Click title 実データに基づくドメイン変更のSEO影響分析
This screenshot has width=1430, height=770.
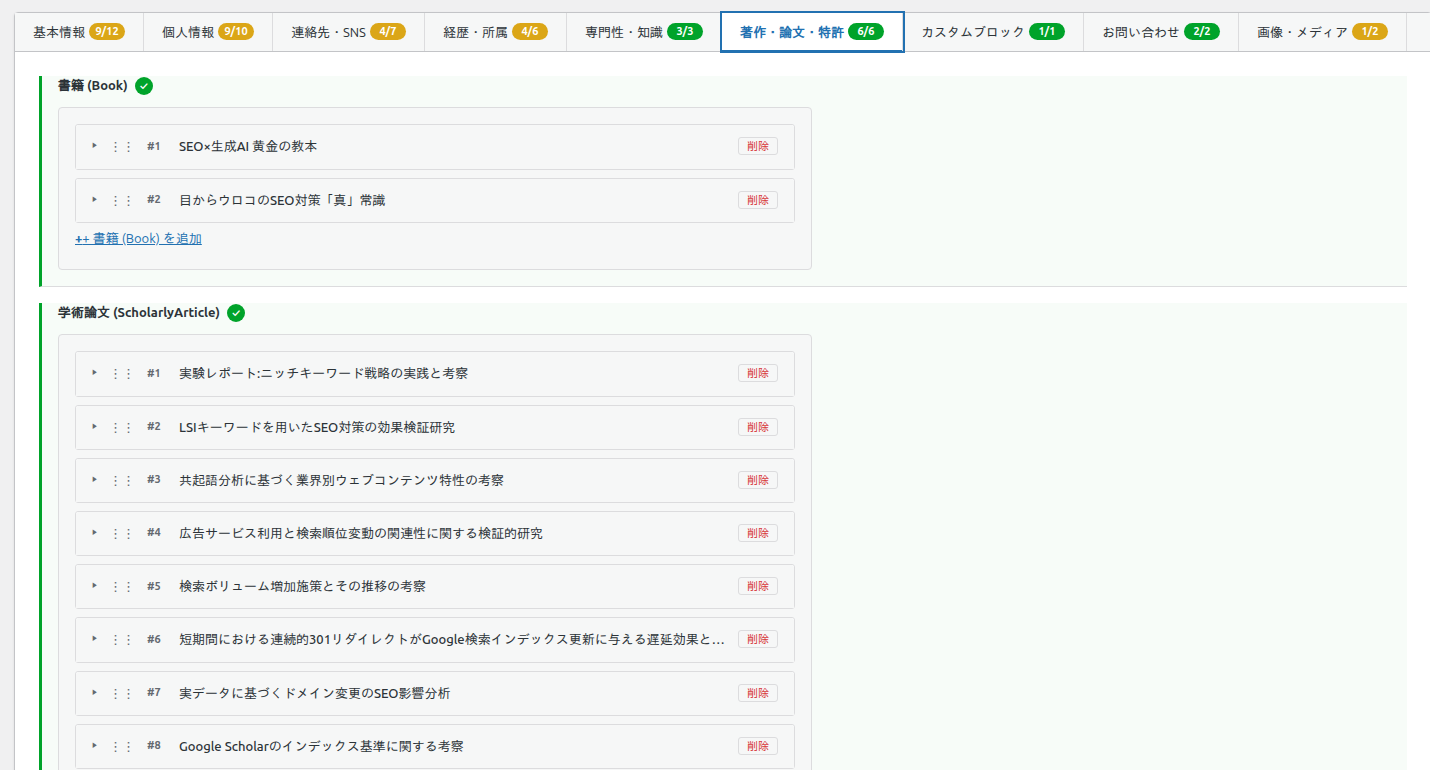(314, 693)
